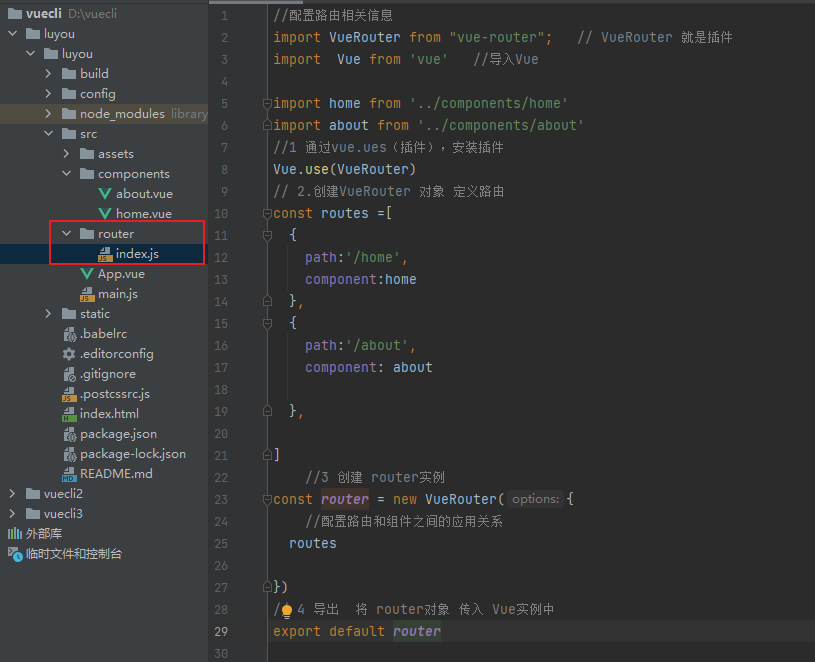Expand the config folder

tap(48, 94)
